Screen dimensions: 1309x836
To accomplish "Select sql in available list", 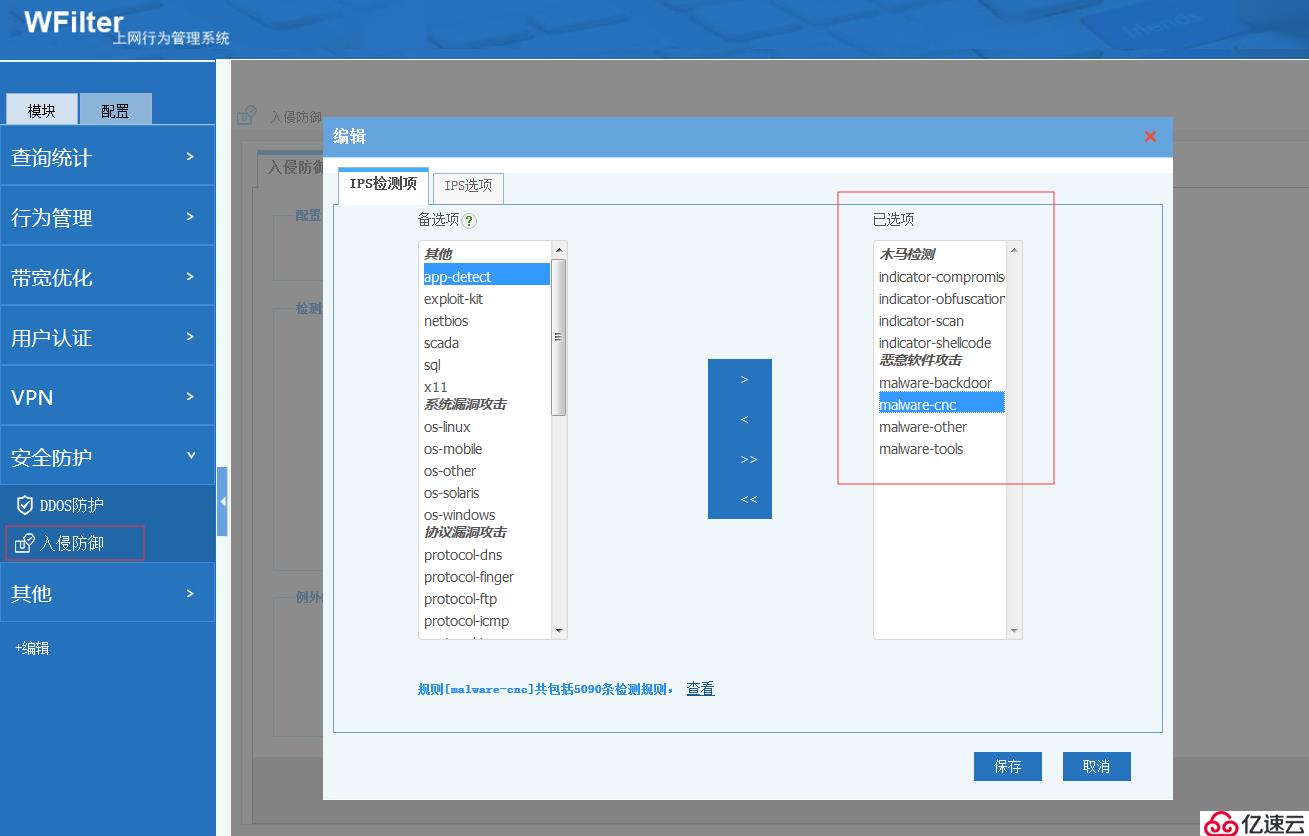I will 486,365.
